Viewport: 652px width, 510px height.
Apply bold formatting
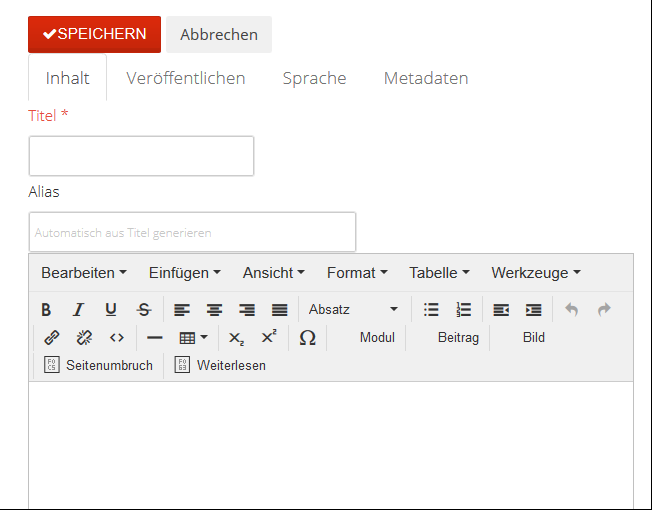[46, 310]
